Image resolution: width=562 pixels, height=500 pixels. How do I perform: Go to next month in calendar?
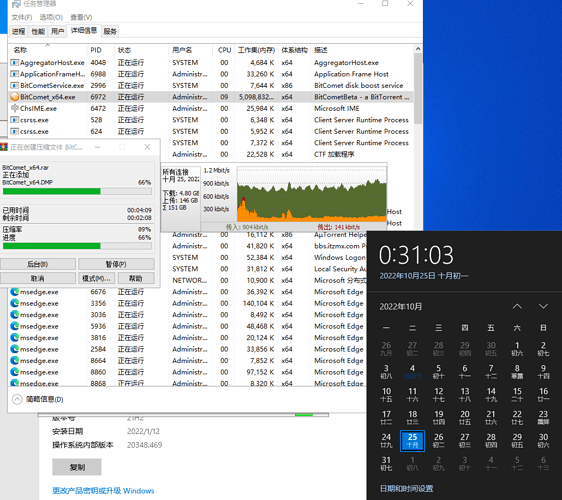click(x=543, y=306)
